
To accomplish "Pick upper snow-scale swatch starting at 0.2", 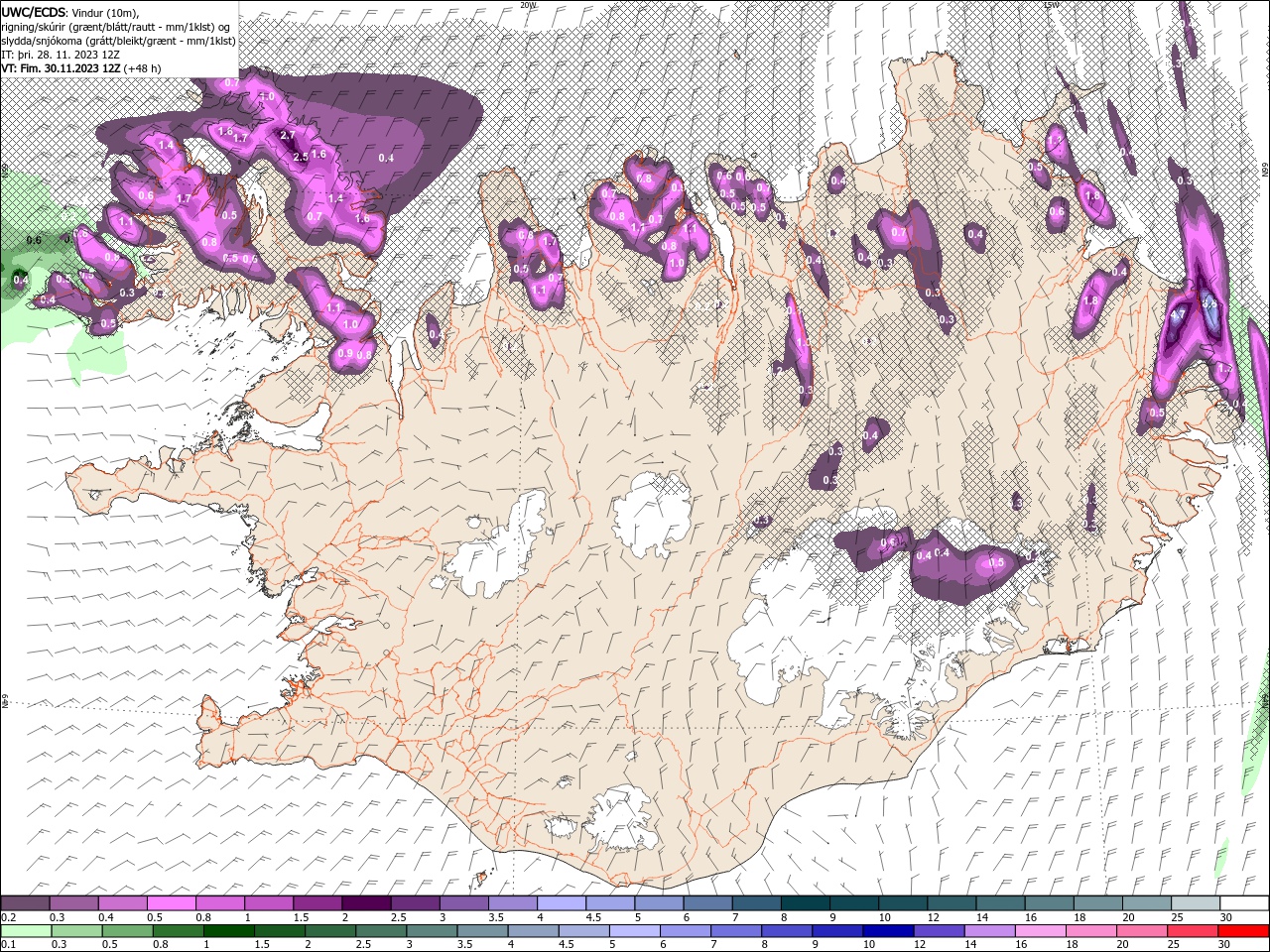I will [x=25, y=903].
